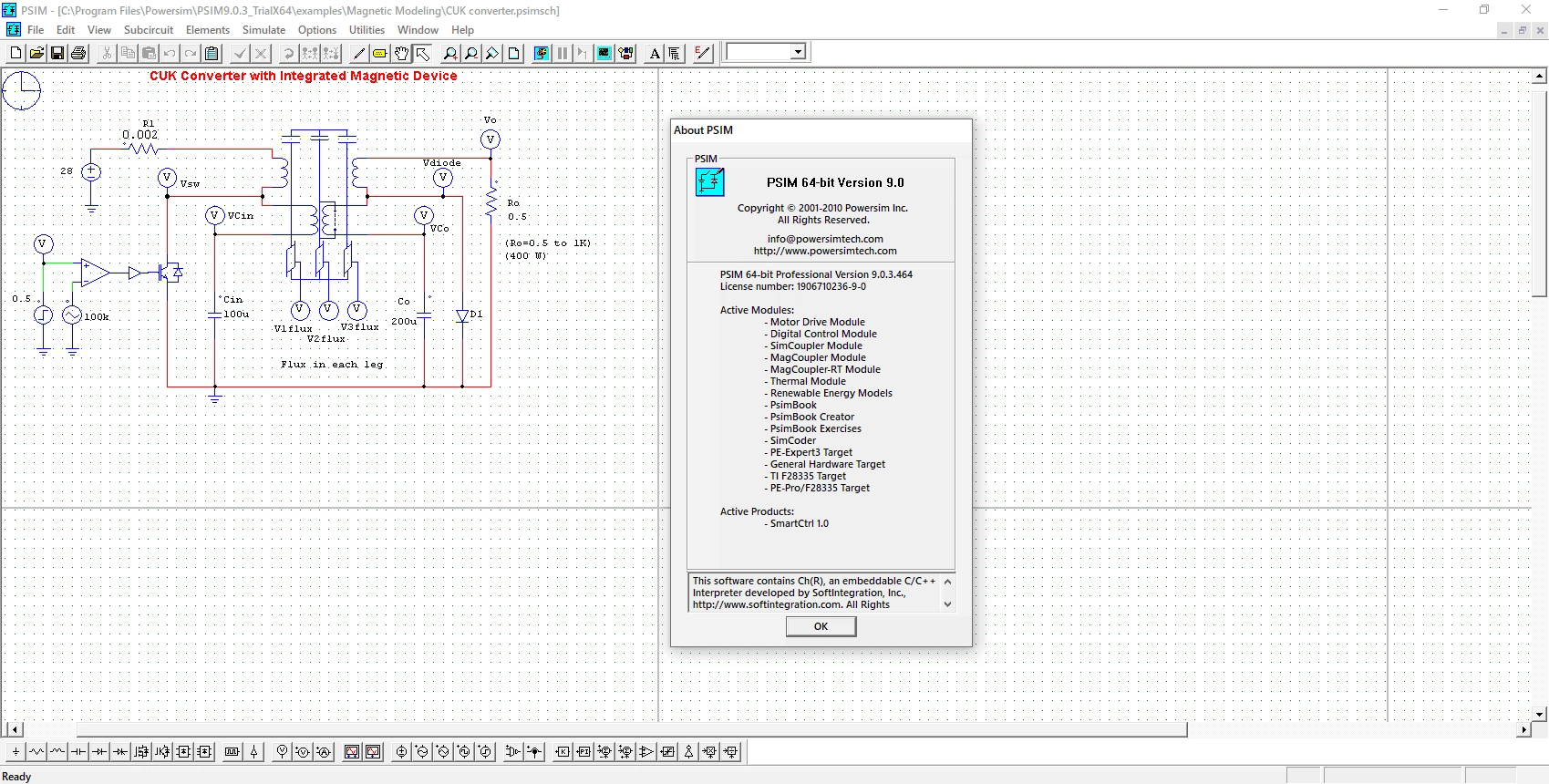Click the Vo voltage probe in schematic
The width and height of the screenshot is (1549, 784).
coord(491,139)
